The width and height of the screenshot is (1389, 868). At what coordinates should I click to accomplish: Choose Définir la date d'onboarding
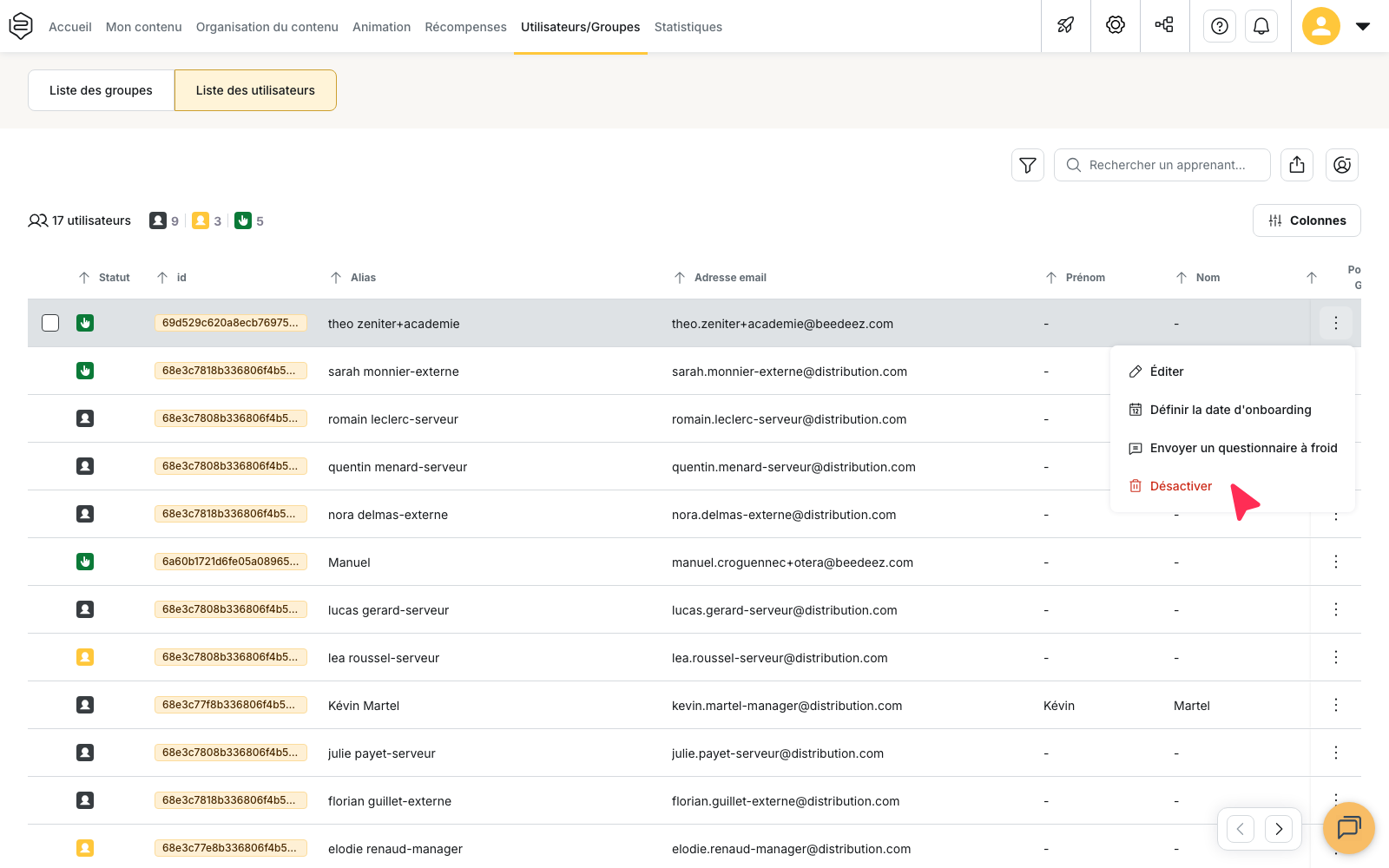coord(1233,410)
